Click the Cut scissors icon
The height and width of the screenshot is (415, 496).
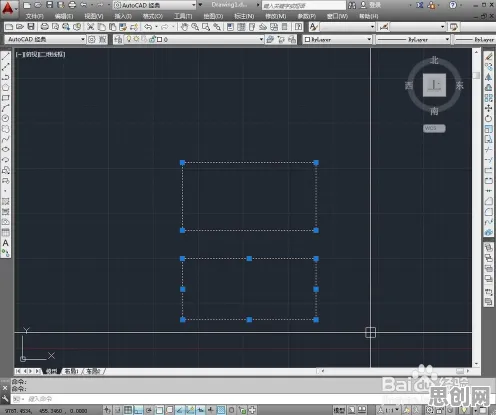coord(90,27)
